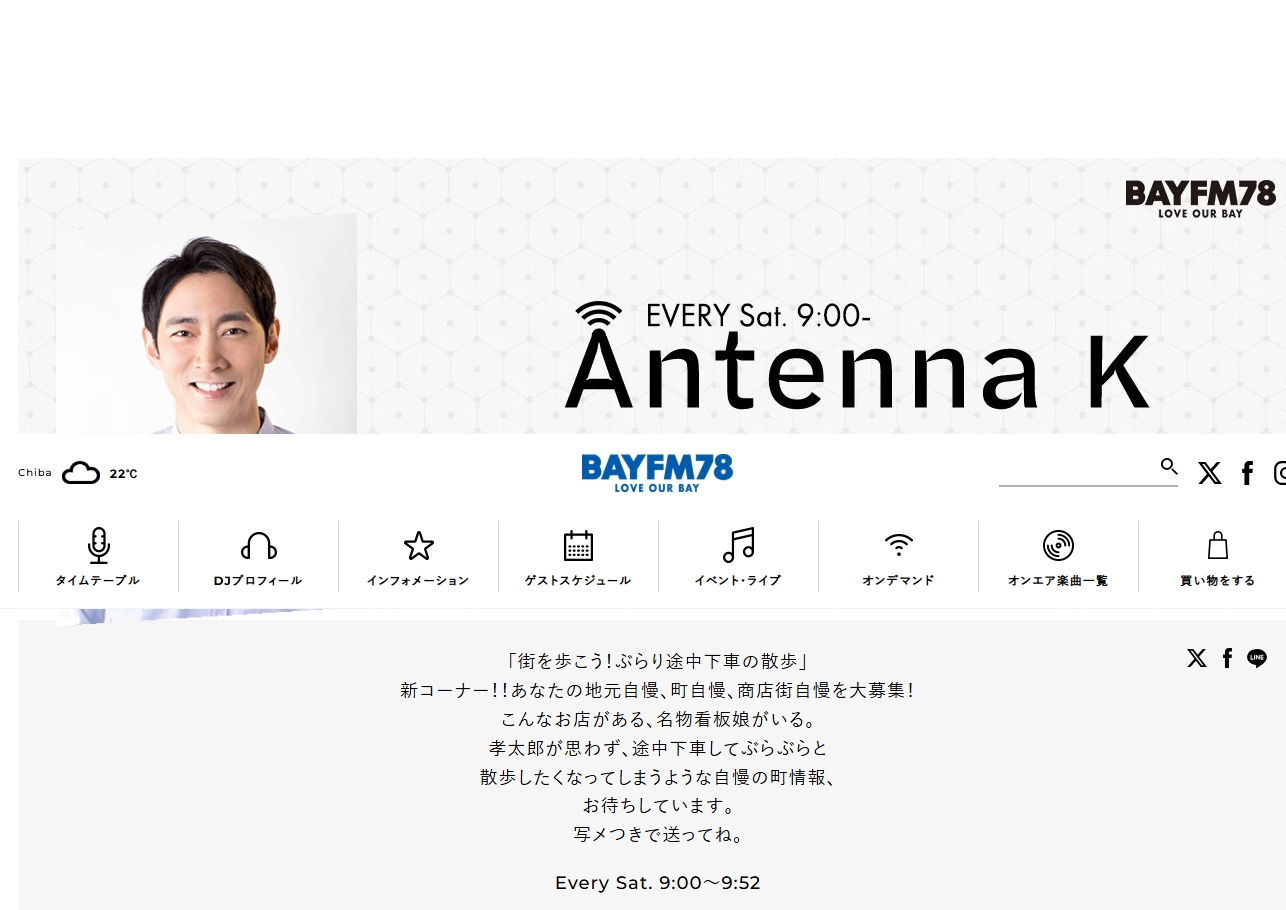Screen dimensions: 1286x910
Task: Open Instagram icon in header bar
Action: 1280,473
